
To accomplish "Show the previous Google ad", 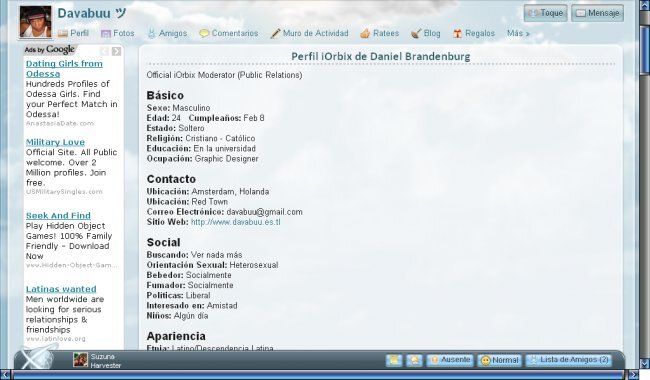I will pyautogui.click(x=104, y=51).
